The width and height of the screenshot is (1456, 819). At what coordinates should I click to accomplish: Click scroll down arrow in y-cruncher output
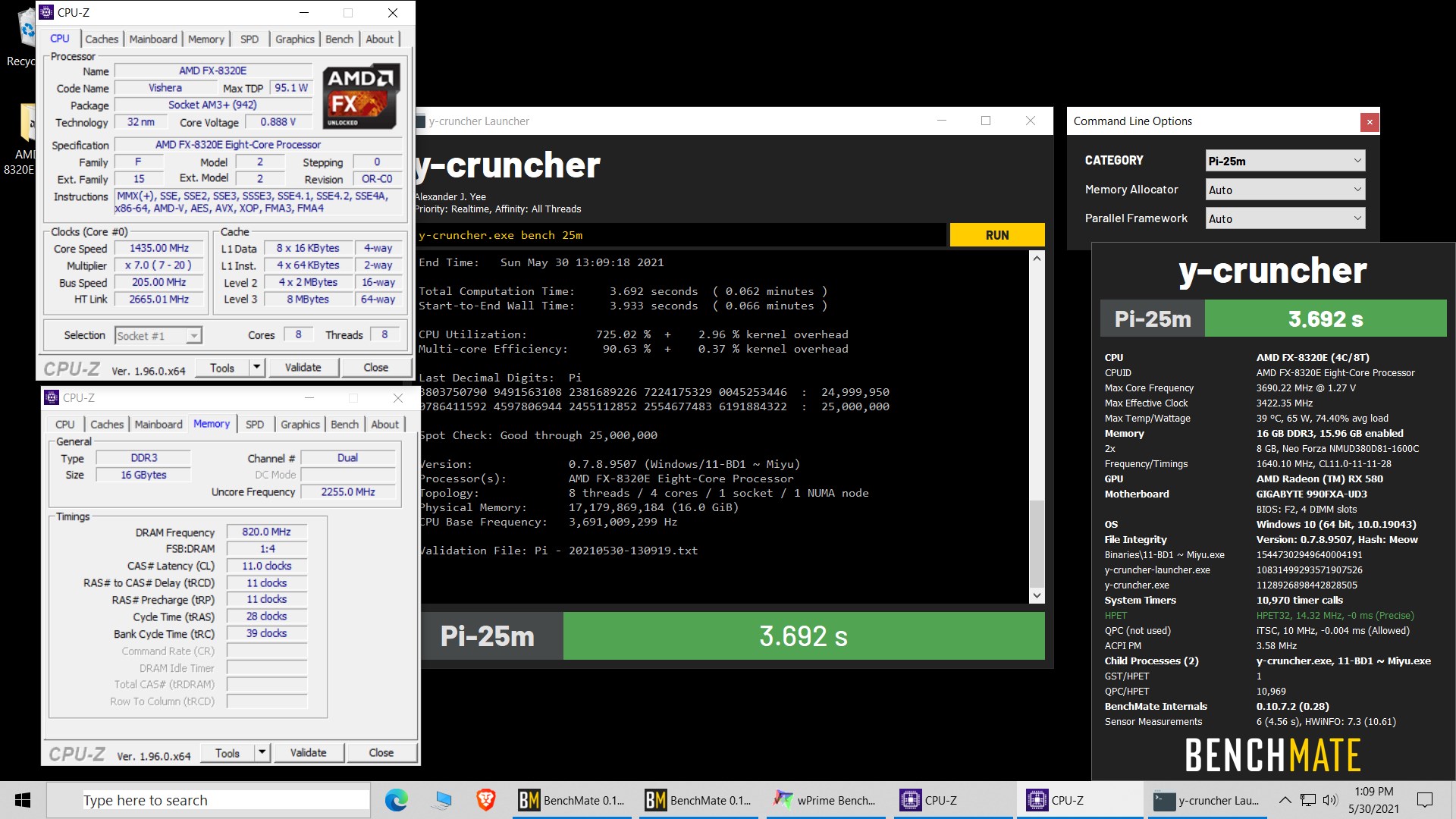coord(1037,596)
